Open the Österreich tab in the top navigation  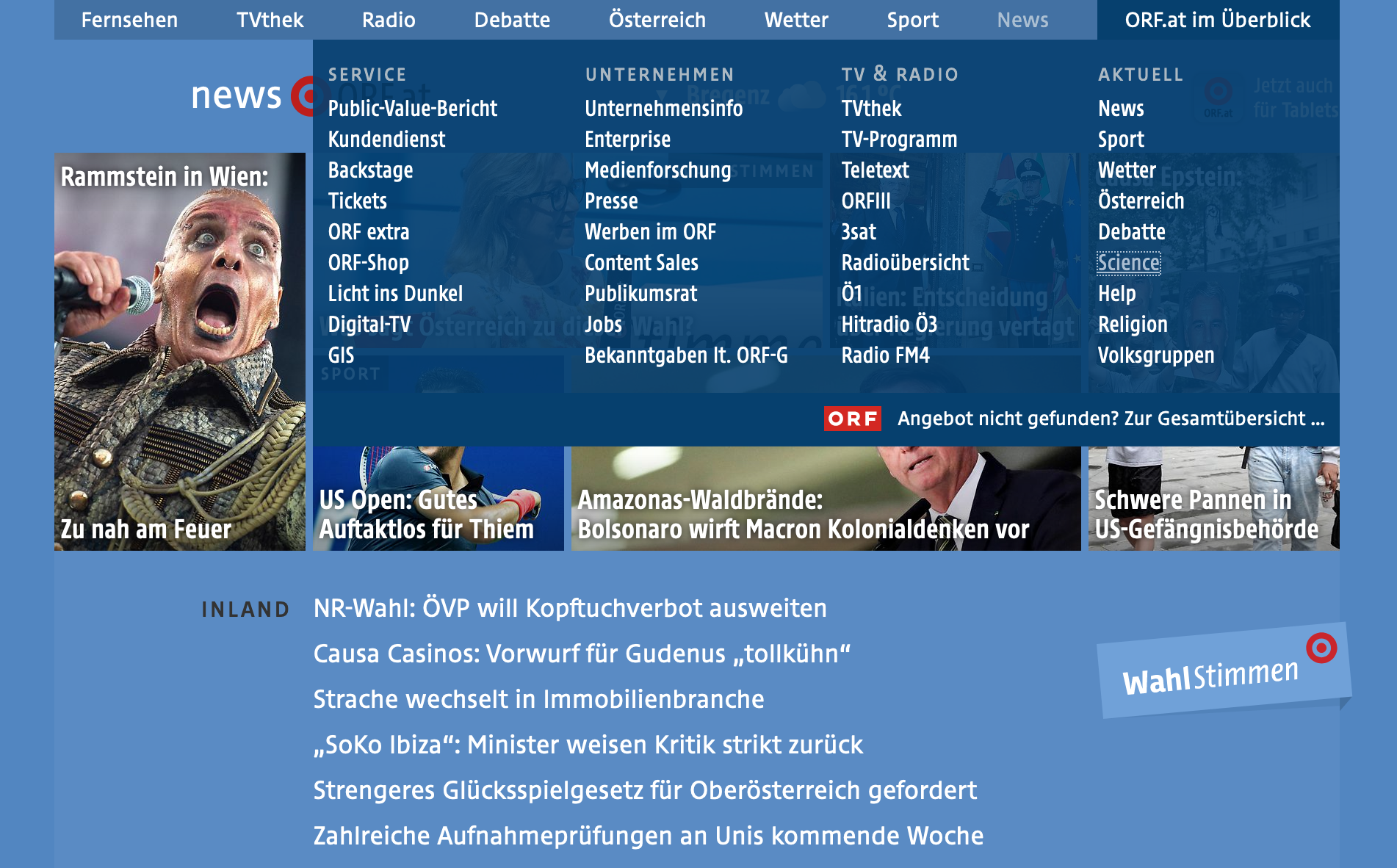click(x=657, y=20)
